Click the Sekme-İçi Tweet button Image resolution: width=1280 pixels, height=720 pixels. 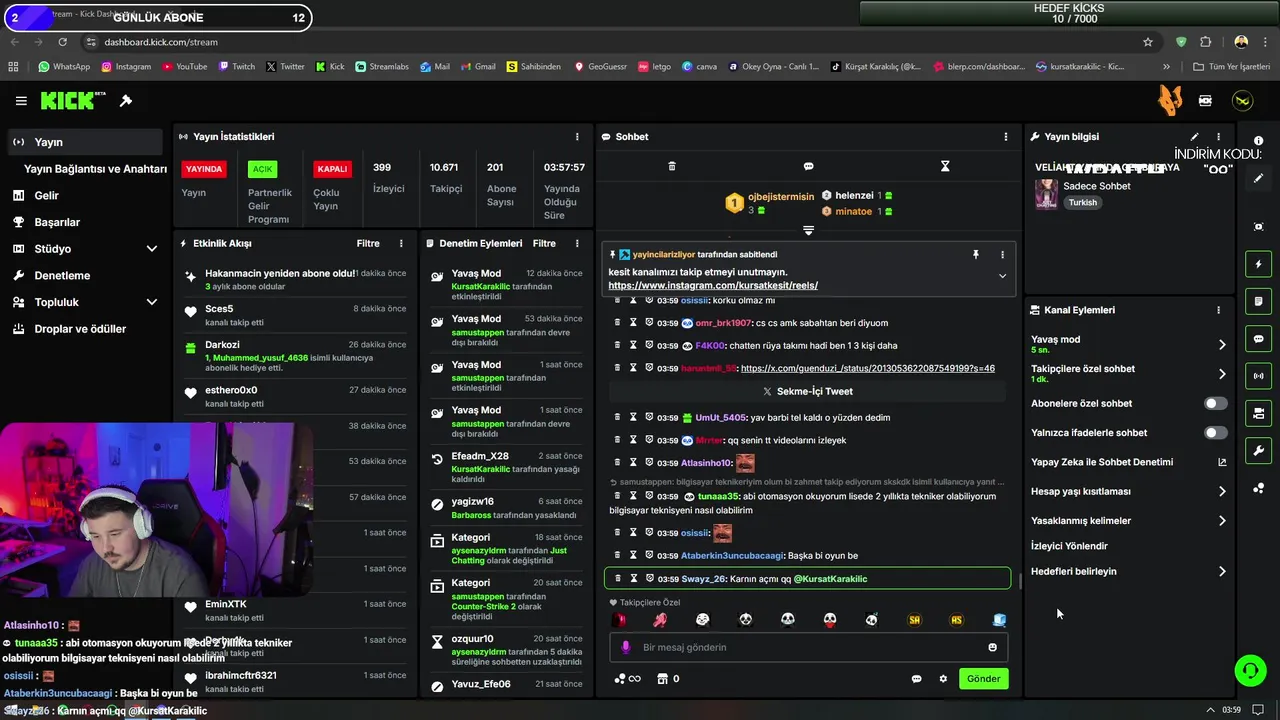808,392
